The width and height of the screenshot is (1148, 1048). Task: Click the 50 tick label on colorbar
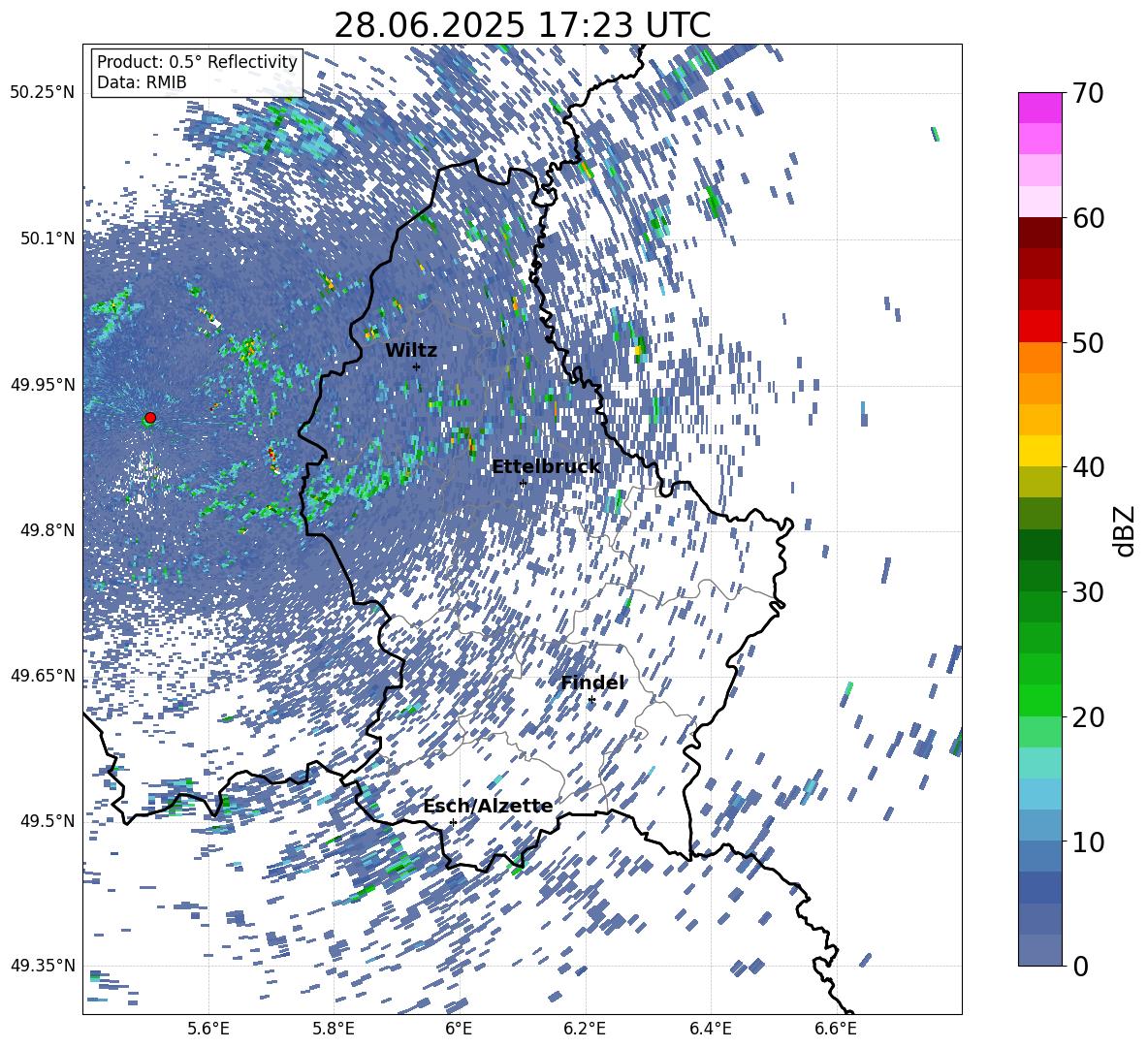pos(1088,342)
